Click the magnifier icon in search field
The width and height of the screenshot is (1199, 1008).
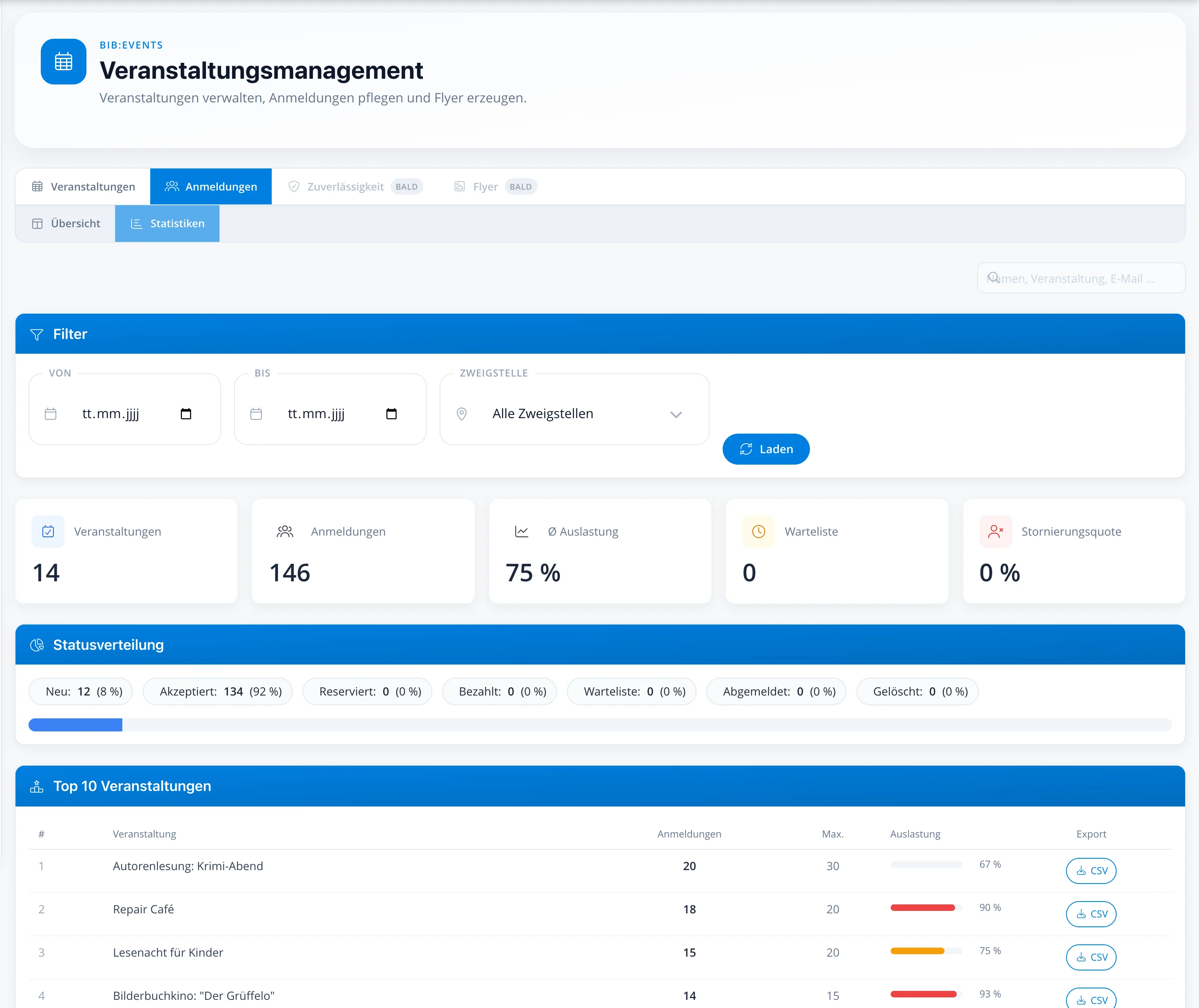click(993, 277)
